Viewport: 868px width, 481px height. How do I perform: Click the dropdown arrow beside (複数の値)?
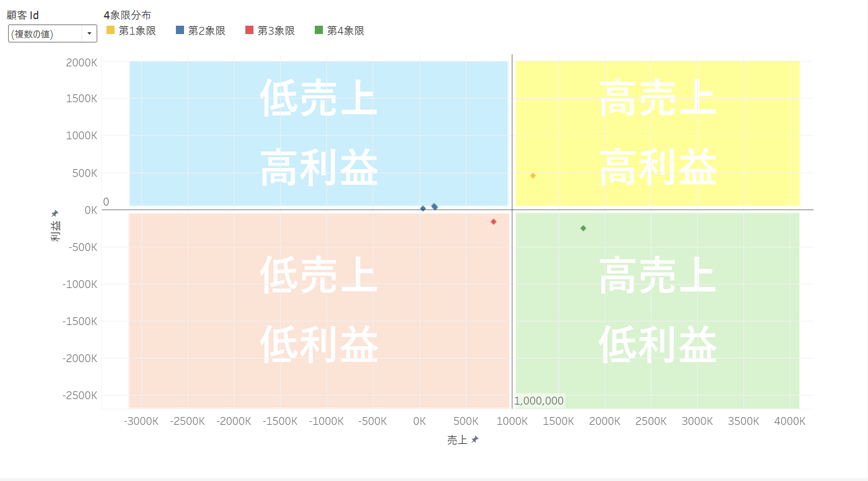click(x=89, y=34)
